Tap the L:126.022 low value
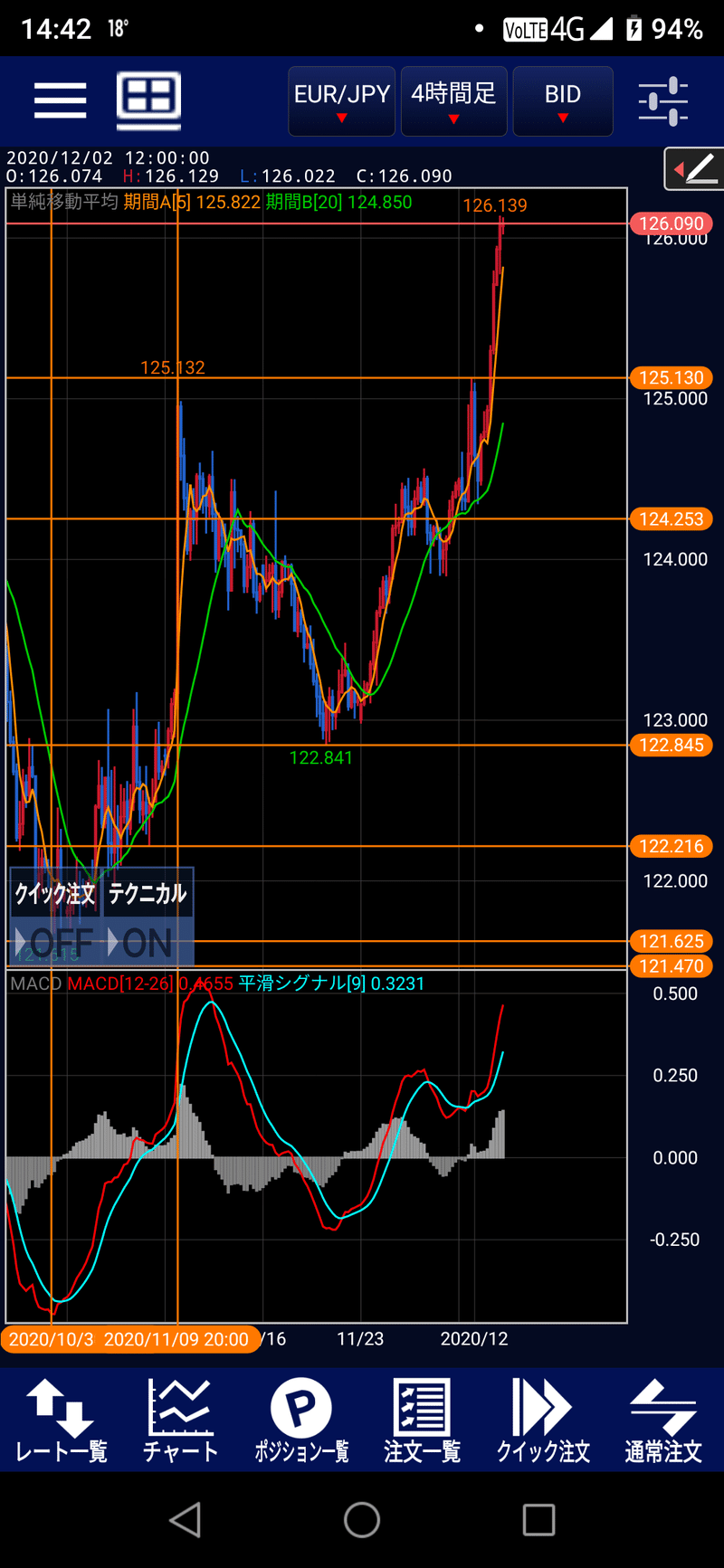 pos(288,176)
